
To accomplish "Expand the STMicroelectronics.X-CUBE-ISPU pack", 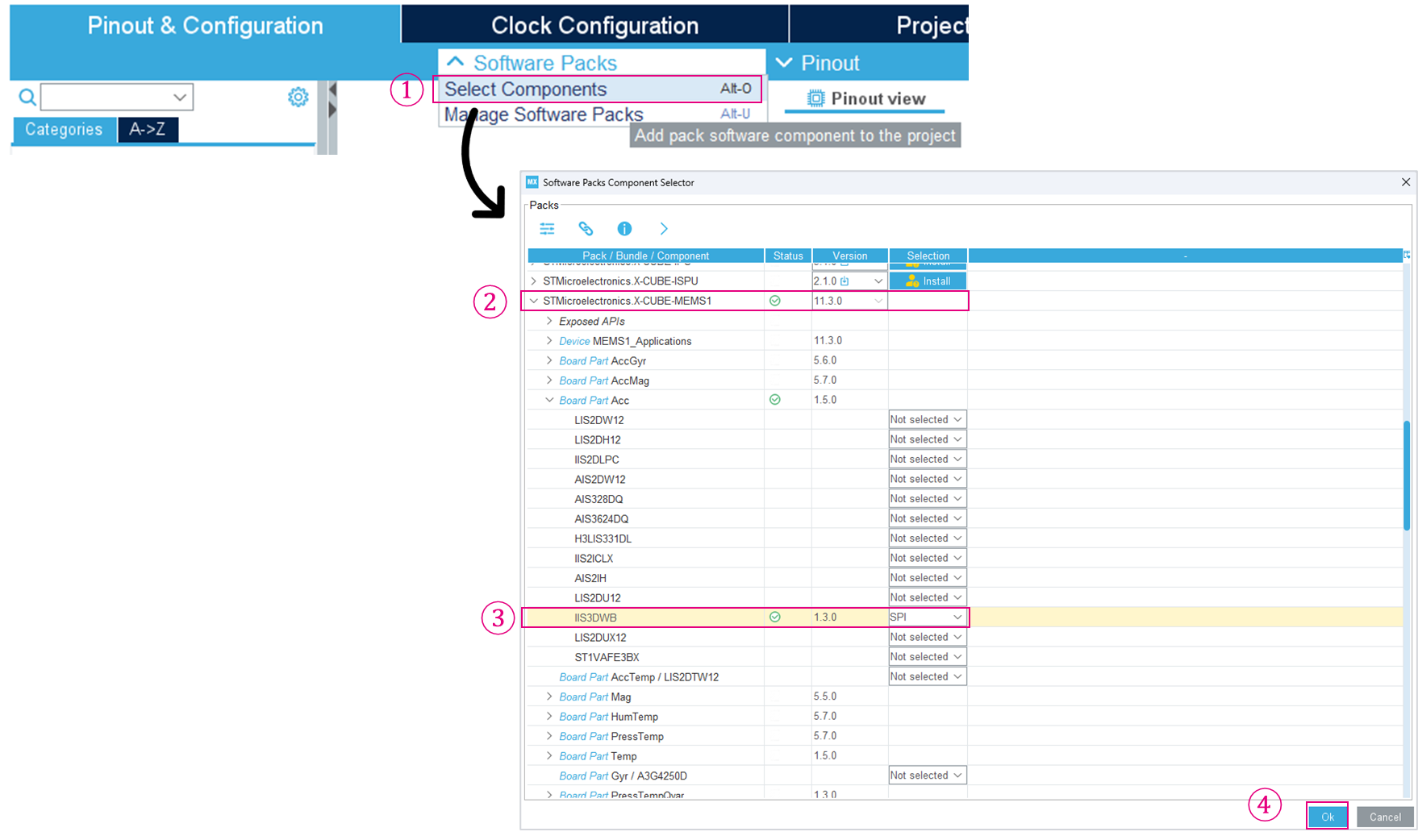I will point(534,281).
